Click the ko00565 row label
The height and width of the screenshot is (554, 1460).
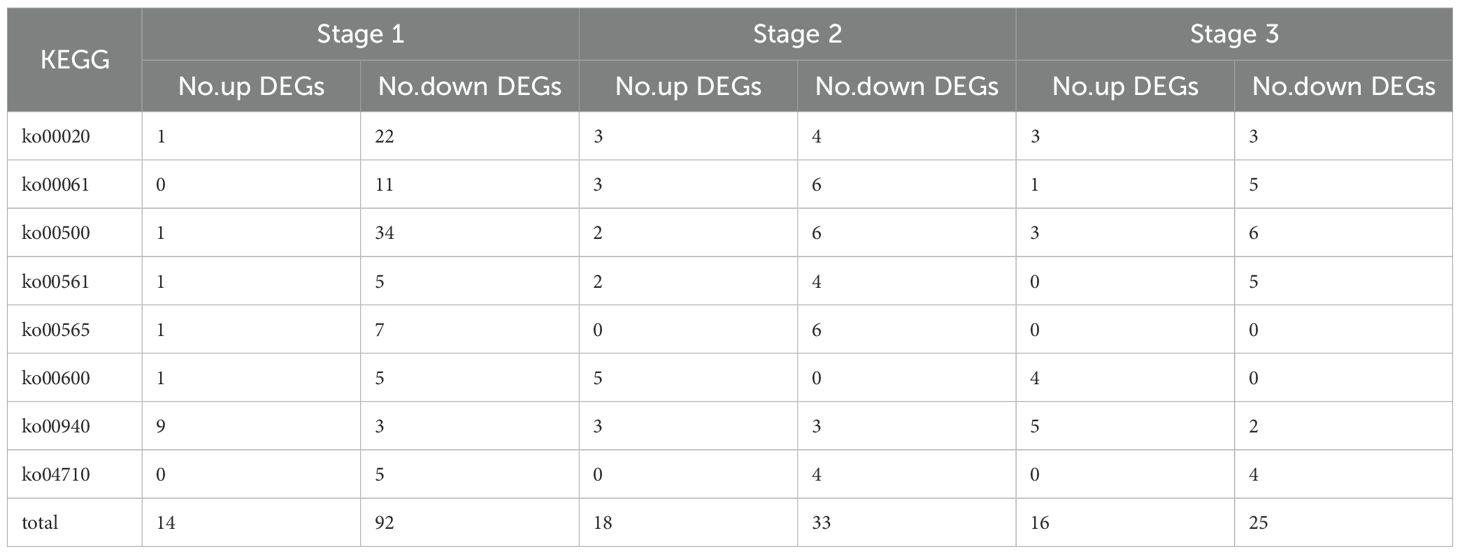tap(56, 330)
